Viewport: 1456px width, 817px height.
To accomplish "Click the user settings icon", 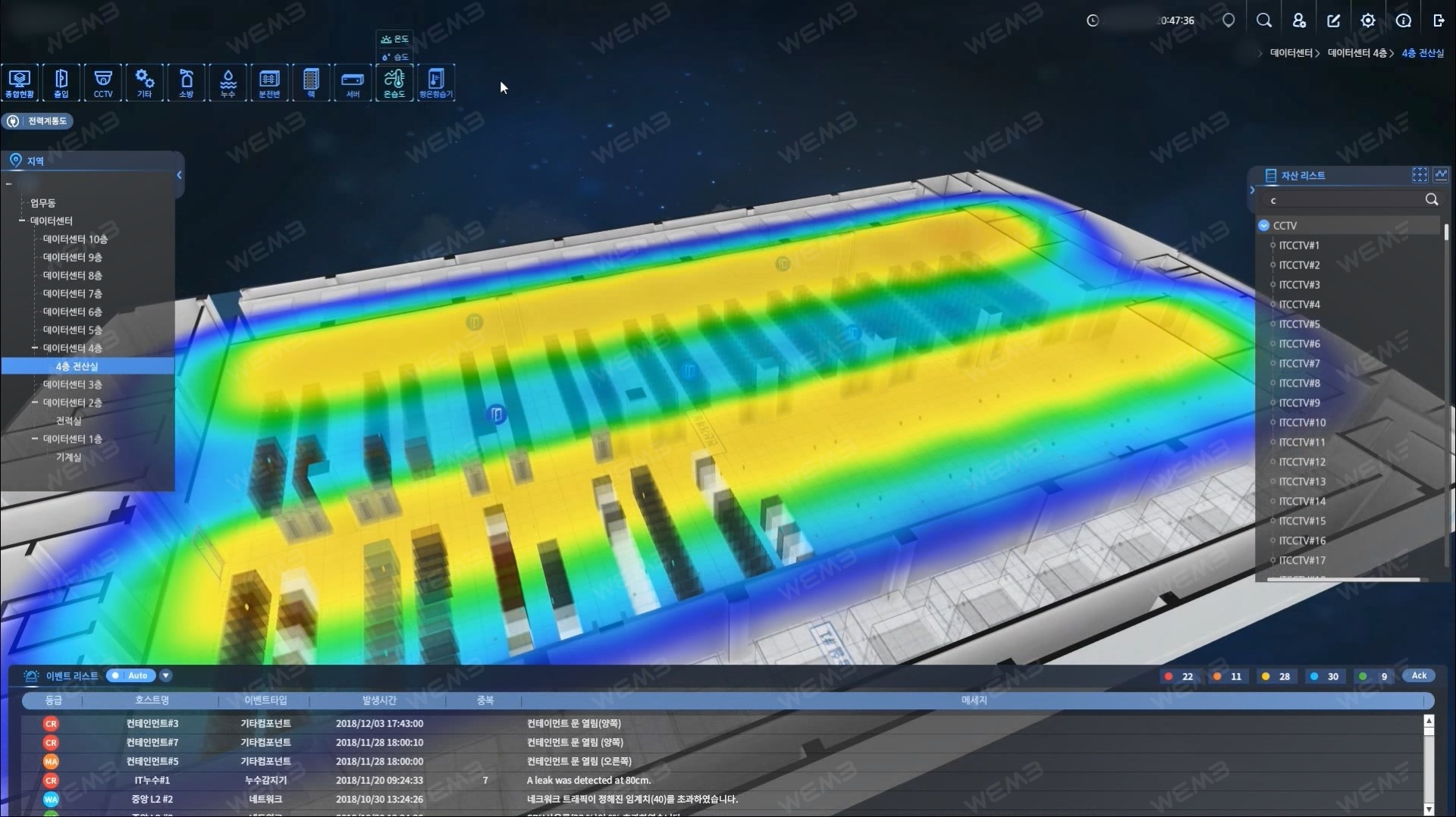I will 1299,20.
